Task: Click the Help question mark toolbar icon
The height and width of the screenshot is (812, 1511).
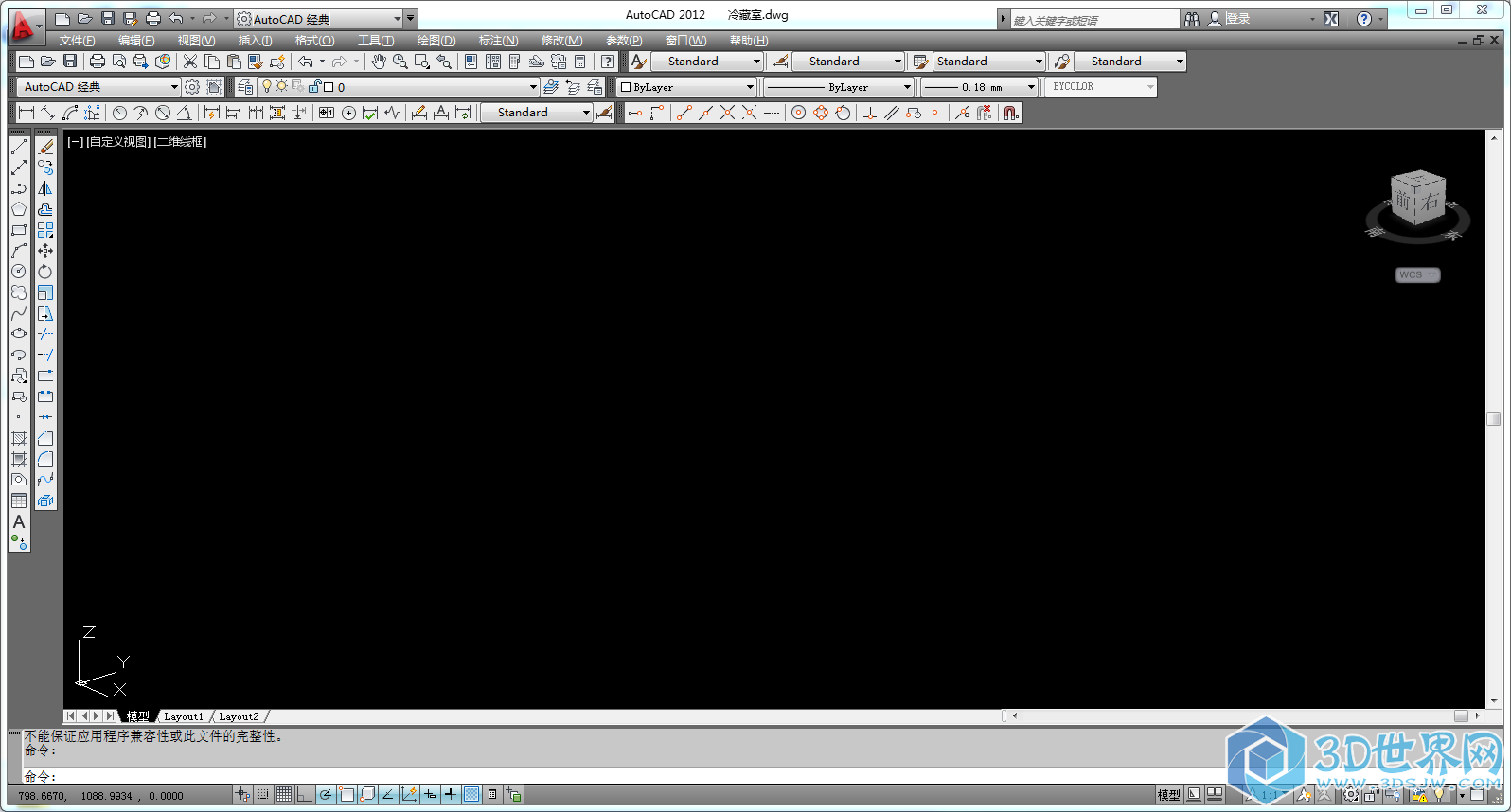Action: click(x=608, y=62)
